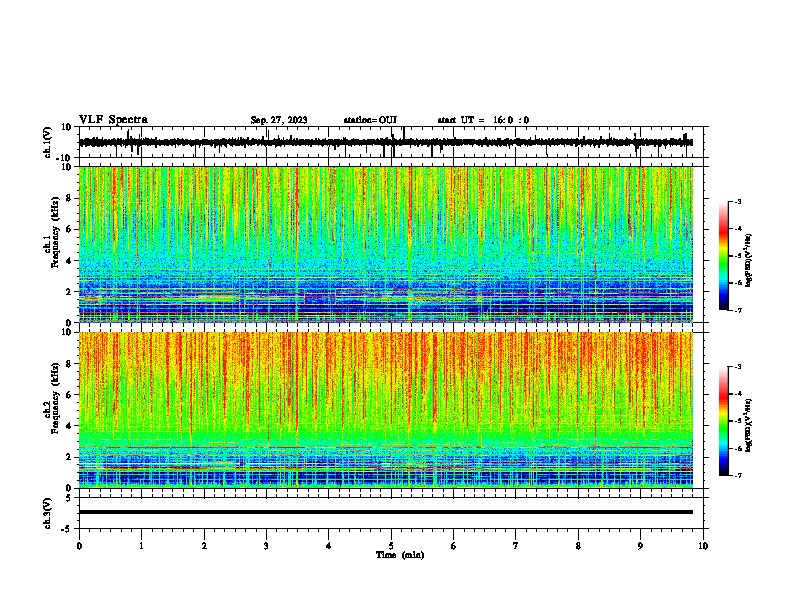
Task: Click the "4" kHz tick on ch.2 spectrogram axis
Action: pyautogui.click(x=69, y=426)
